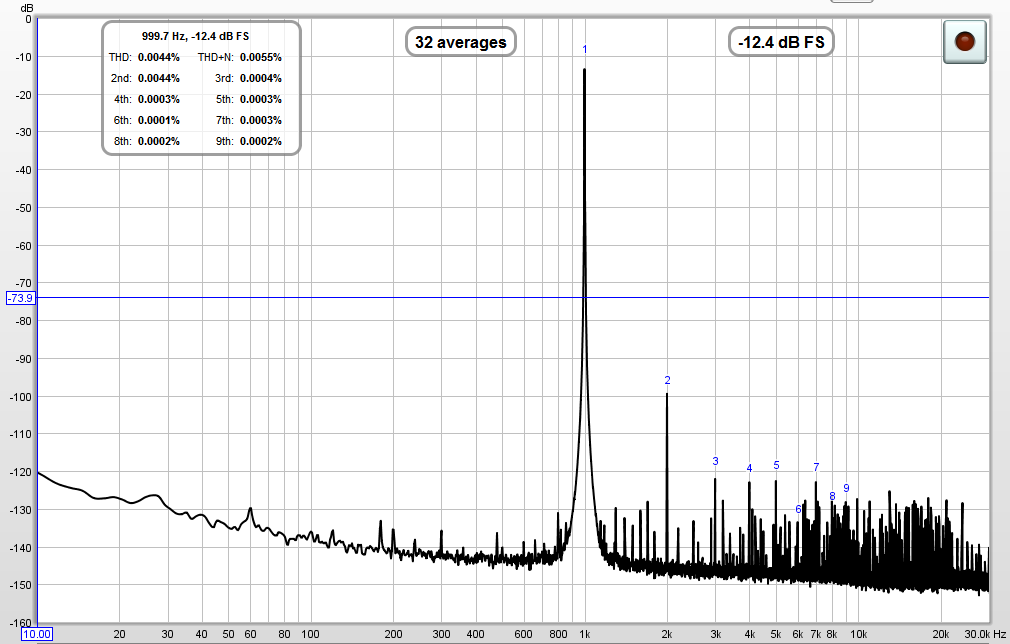Click the 30.0k Hz axis end label

[x=985, y=634]
